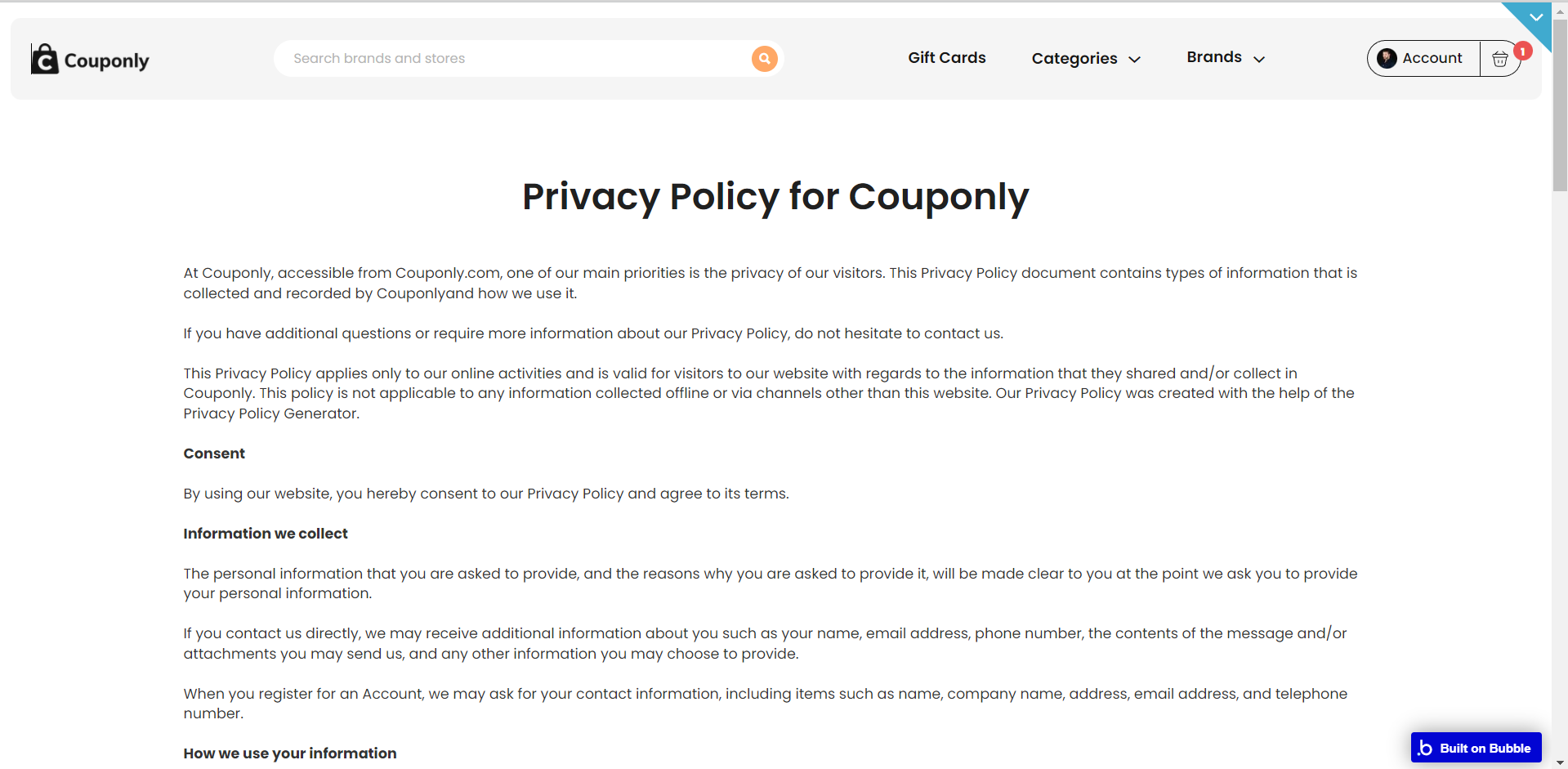The image size is (1568, 769).
Task: Expand the Categories dropdown arrow
Action: 1134,60
